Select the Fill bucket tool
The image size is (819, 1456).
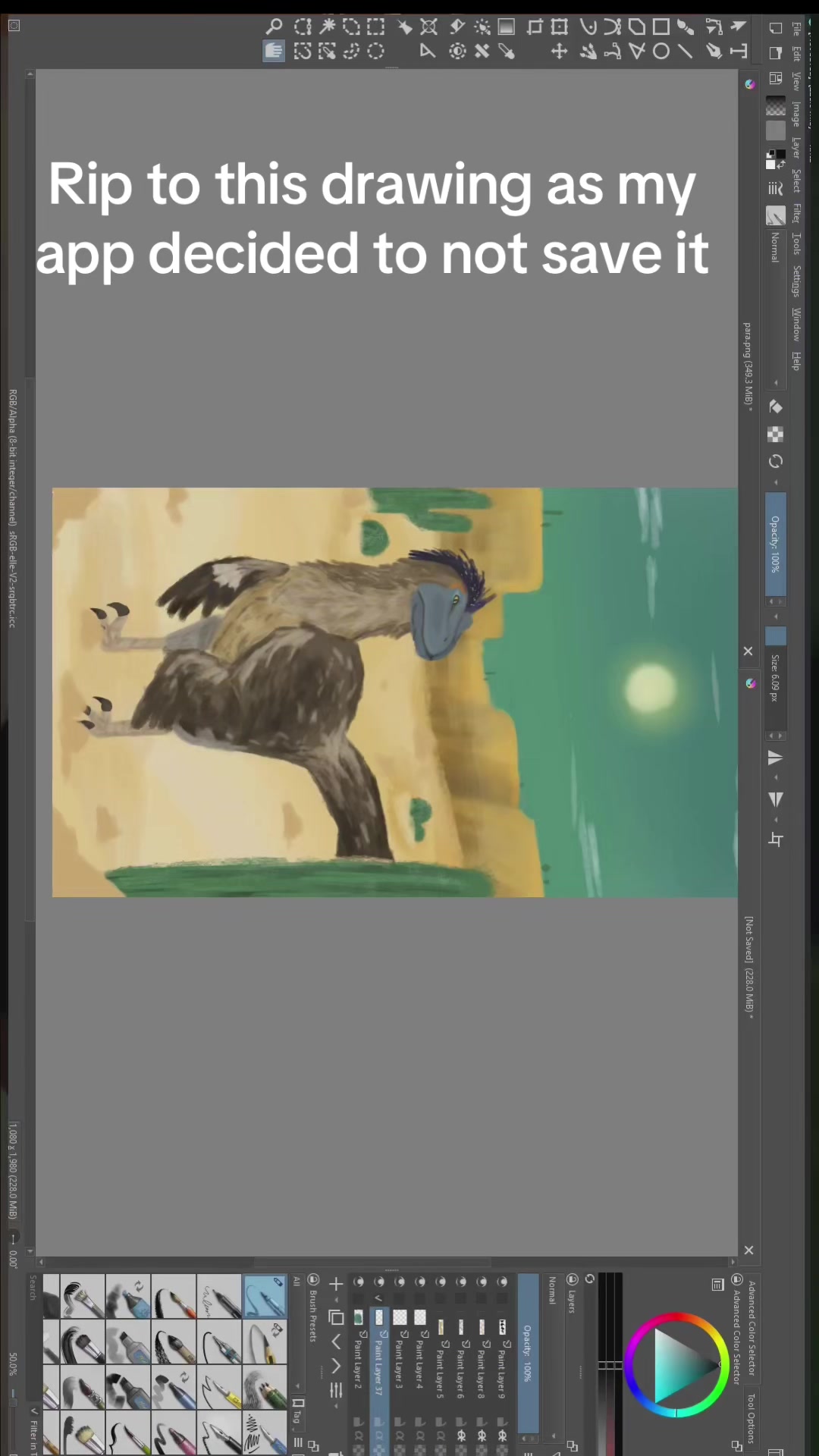pyautogui.click(x=457, y=27)
